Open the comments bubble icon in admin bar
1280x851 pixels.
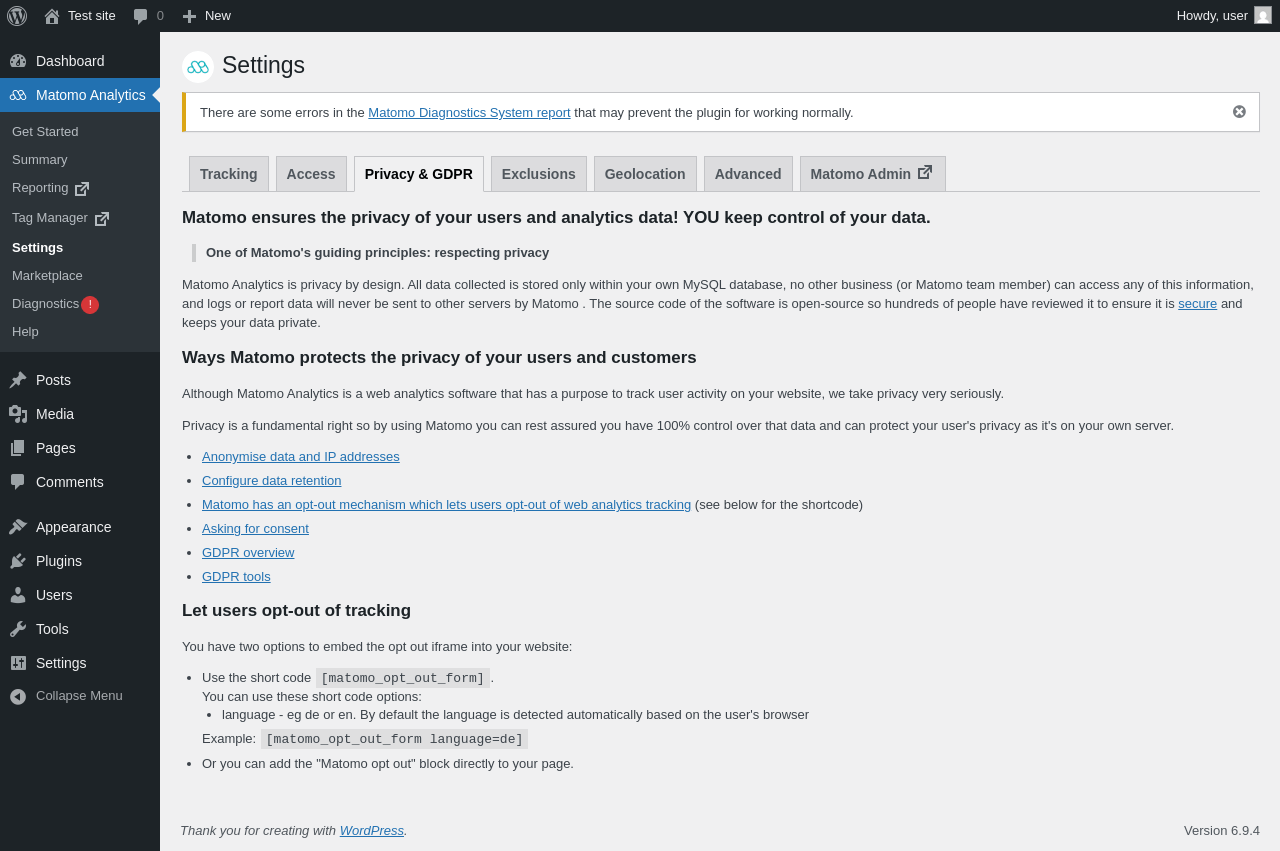pyautogui.click(x=140, y=16)
